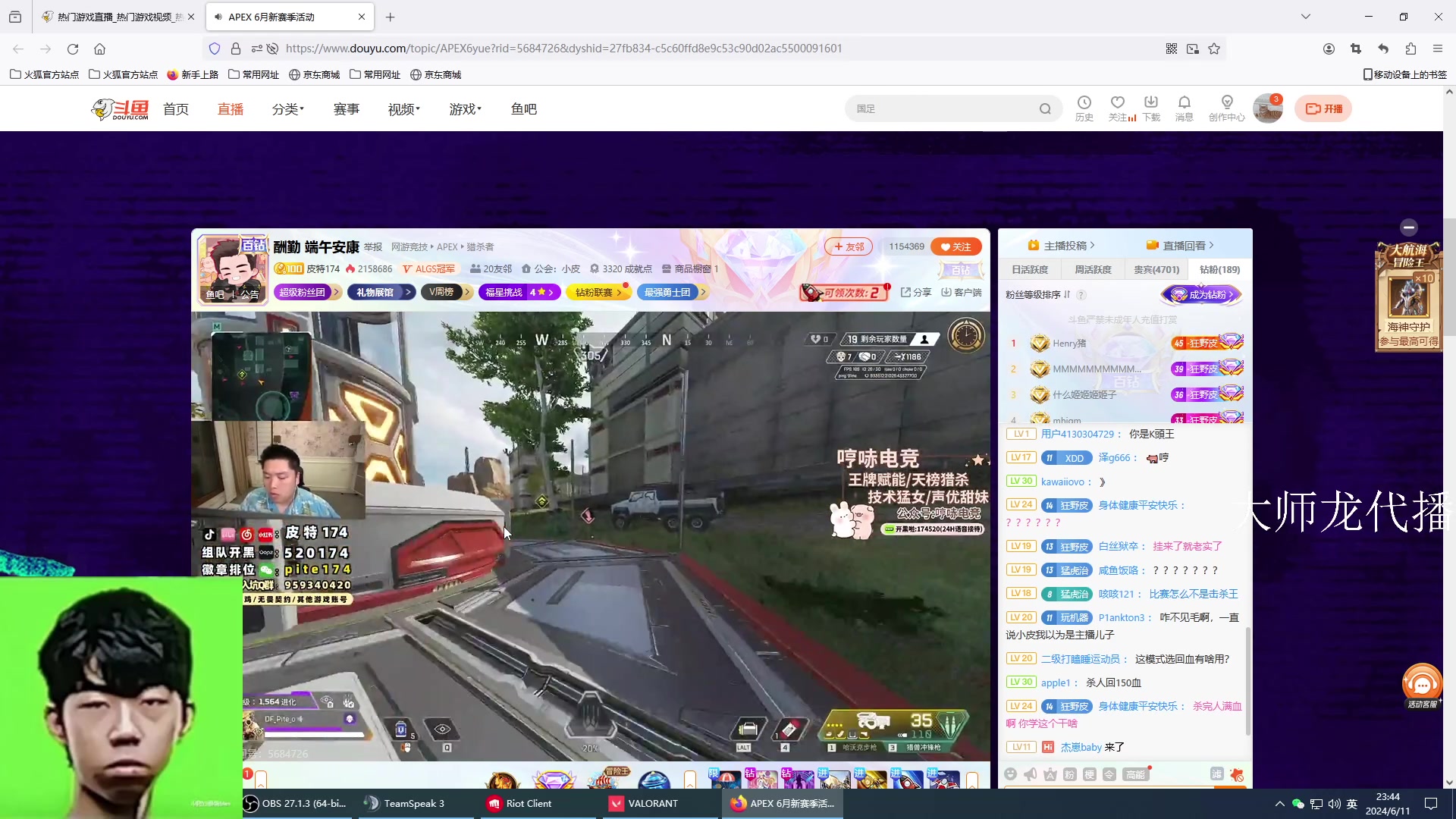Viewport: 1456px width, 819px height.
Task: Open the 关注 heart icon in header
Action: tap(1118, 108)
